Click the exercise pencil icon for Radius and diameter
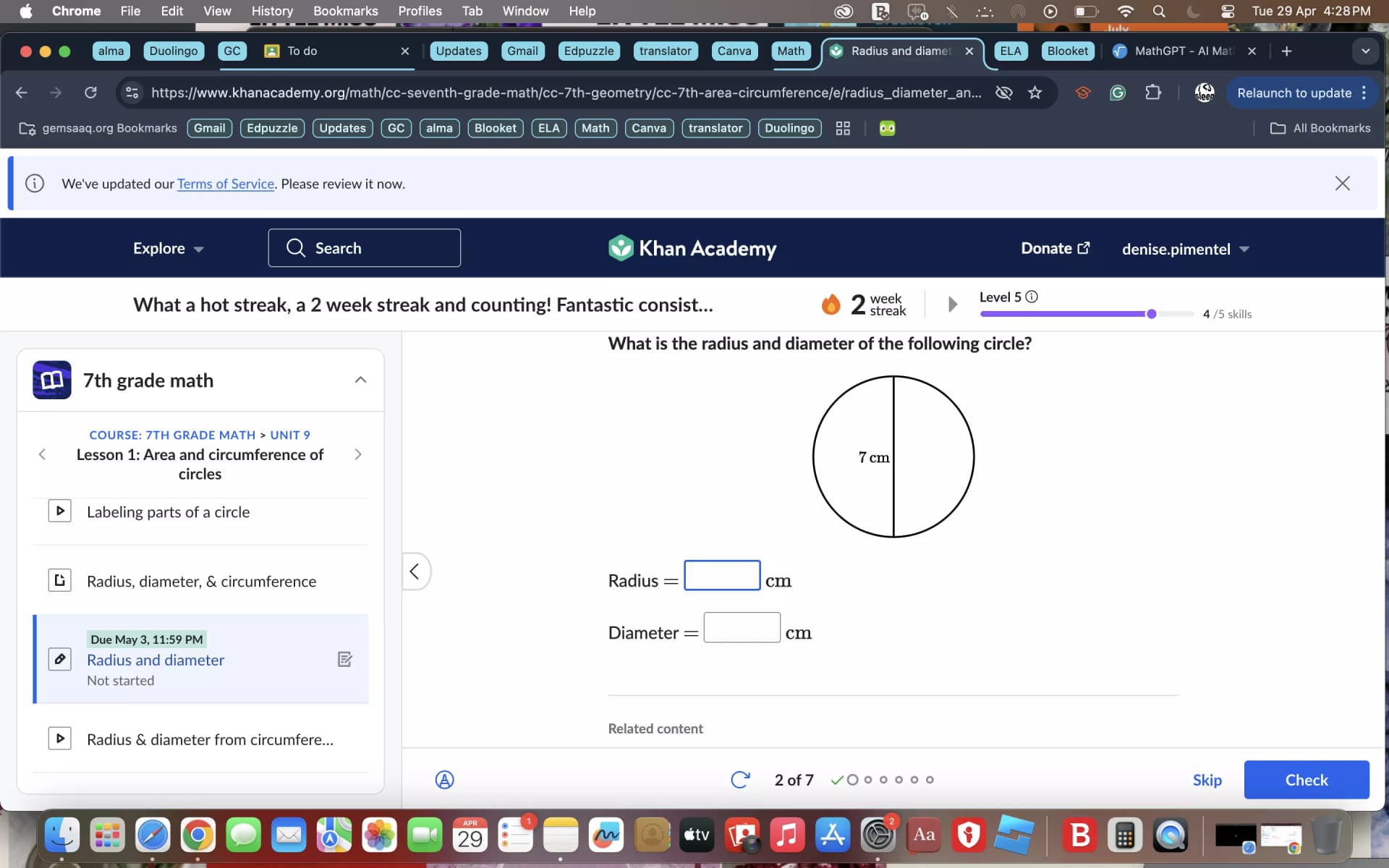 59,659
